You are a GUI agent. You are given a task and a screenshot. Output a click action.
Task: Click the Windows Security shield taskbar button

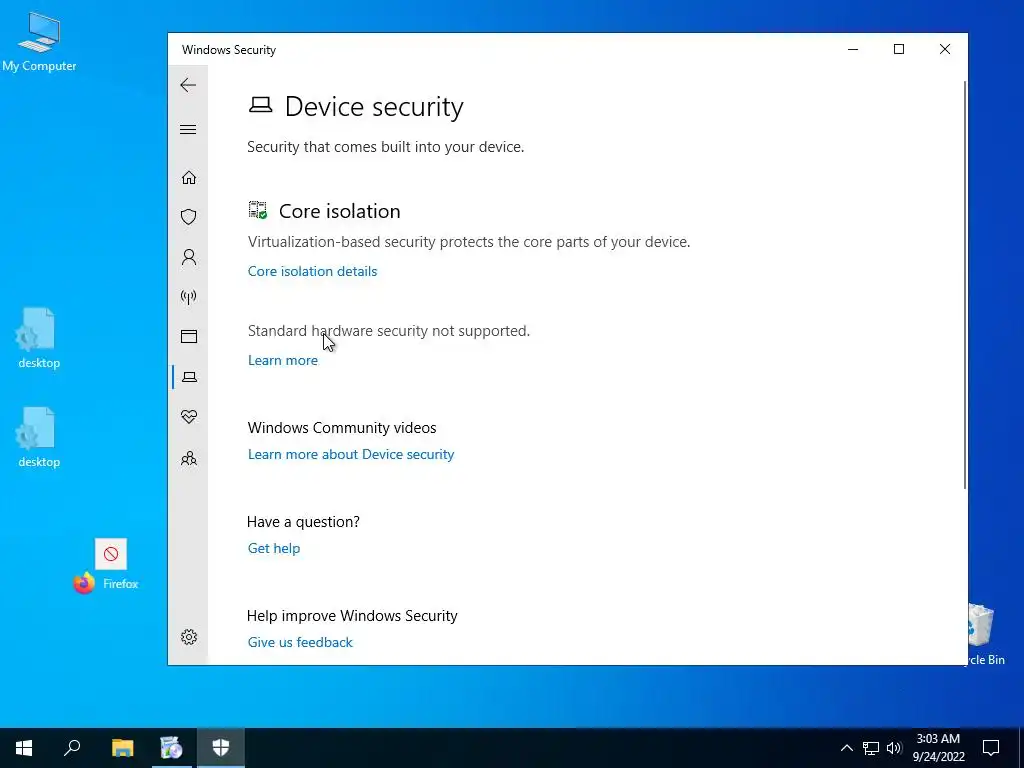(x=221, y=748)
